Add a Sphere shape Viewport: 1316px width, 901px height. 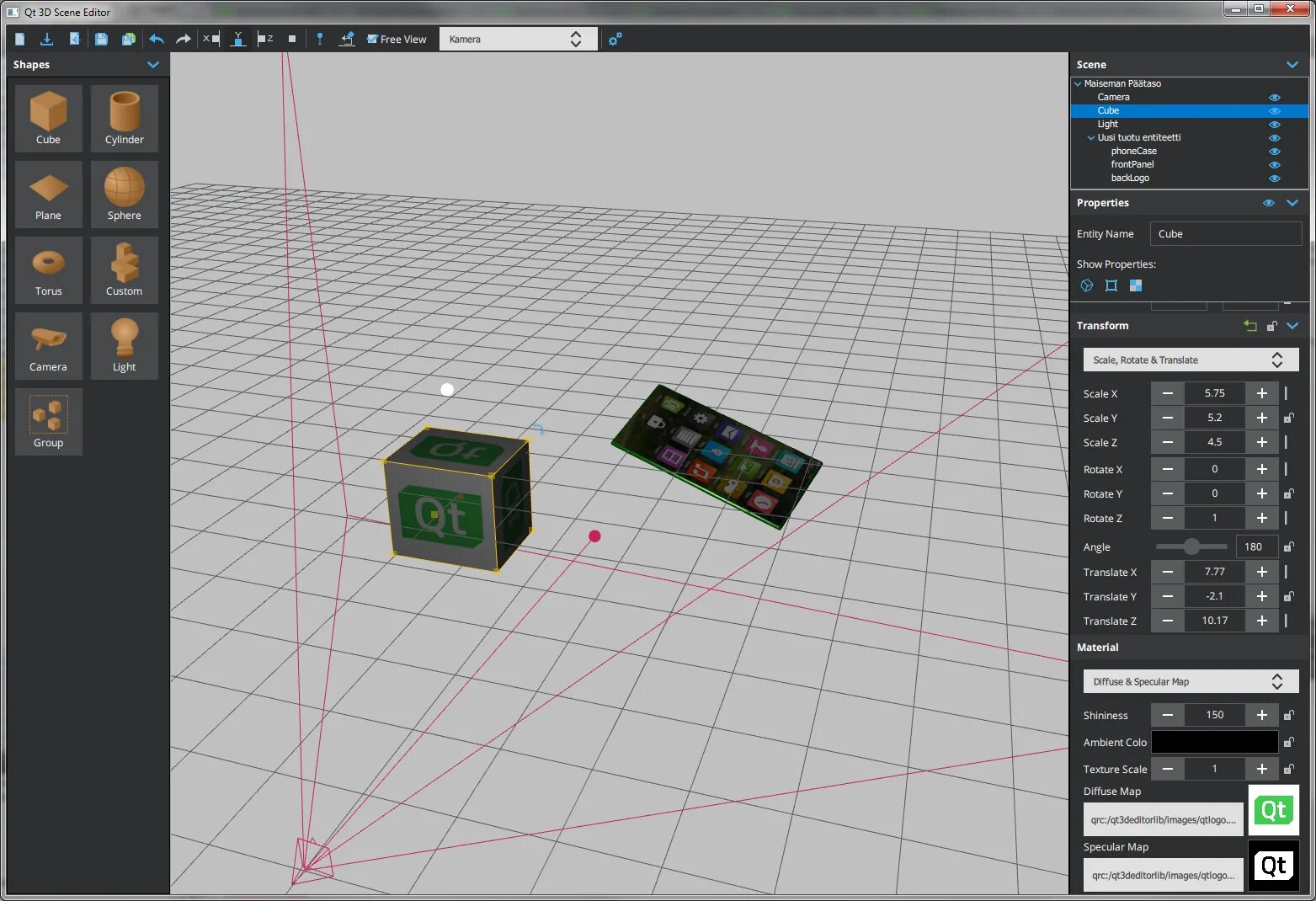[124, 194]
